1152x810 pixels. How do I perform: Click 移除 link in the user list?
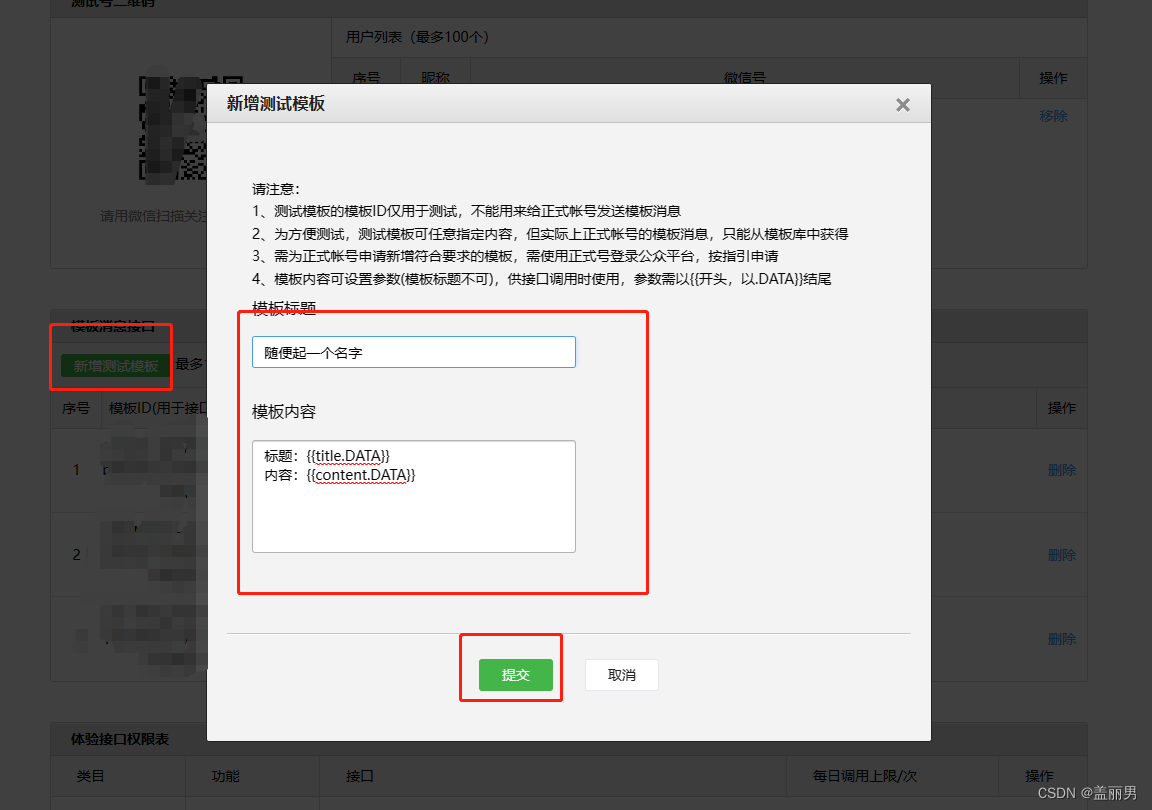tap(1053, 116)
